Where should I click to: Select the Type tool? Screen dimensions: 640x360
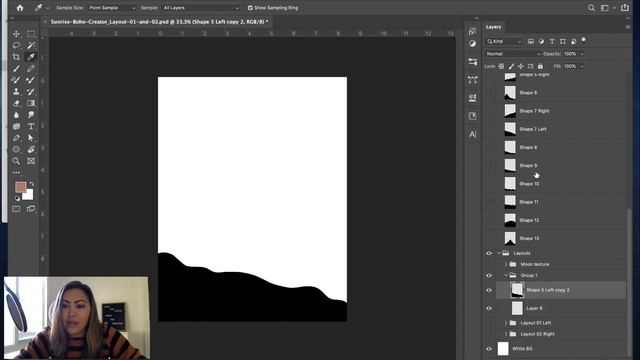tap(31, 127)
